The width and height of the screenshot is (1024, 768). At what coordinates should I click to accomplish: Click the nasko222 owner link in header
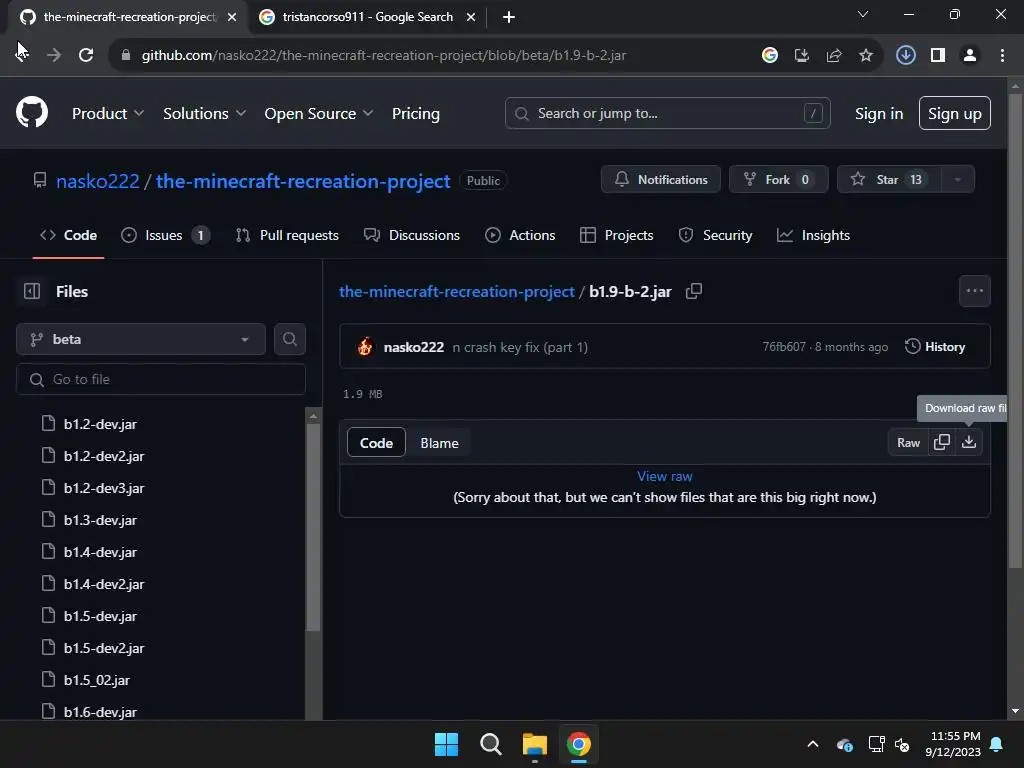(x=98, y=181)
